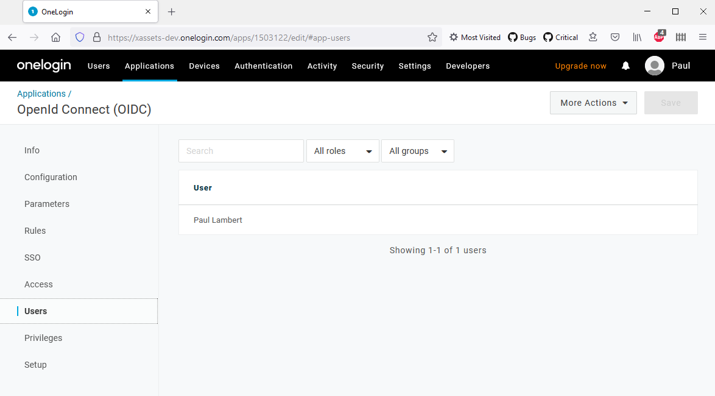The height and width of the screenshot is (396, 715).
Task: Click the user Search field
Action: [x=241, y=151]
